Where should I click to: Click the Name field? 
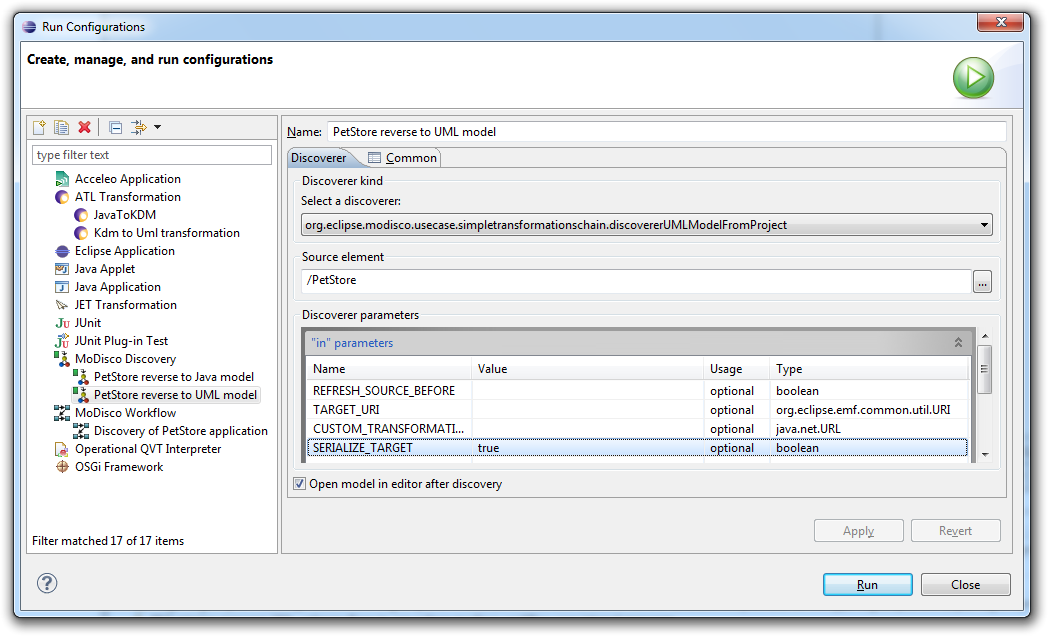[x=666, y=132]
